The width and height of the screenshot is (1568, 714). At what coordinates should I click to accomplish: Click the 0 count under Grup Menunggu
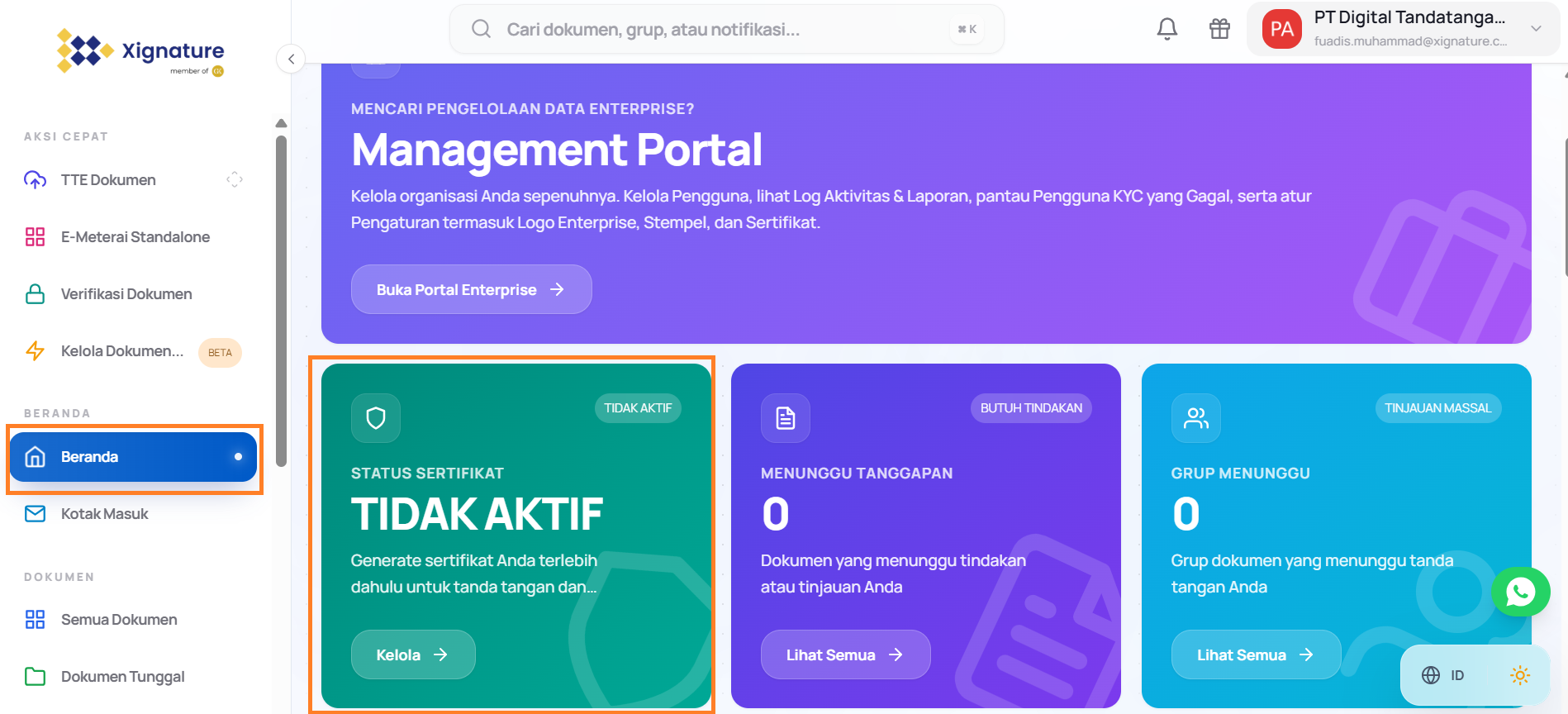1186,514
